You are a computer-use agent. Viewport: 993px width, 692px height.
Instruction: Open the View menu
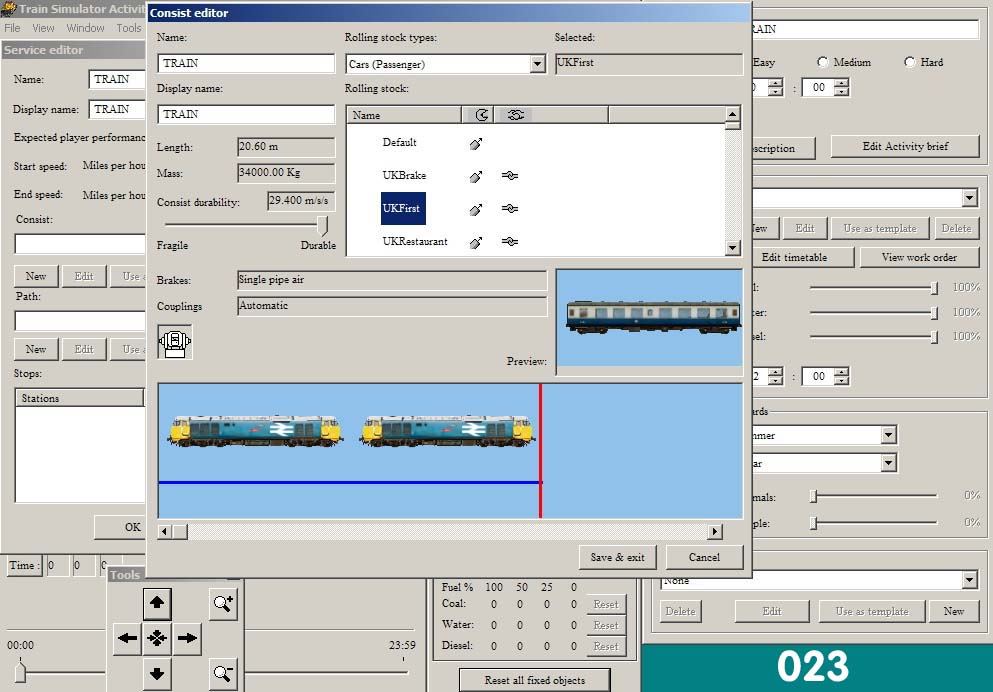coord(43,28)
